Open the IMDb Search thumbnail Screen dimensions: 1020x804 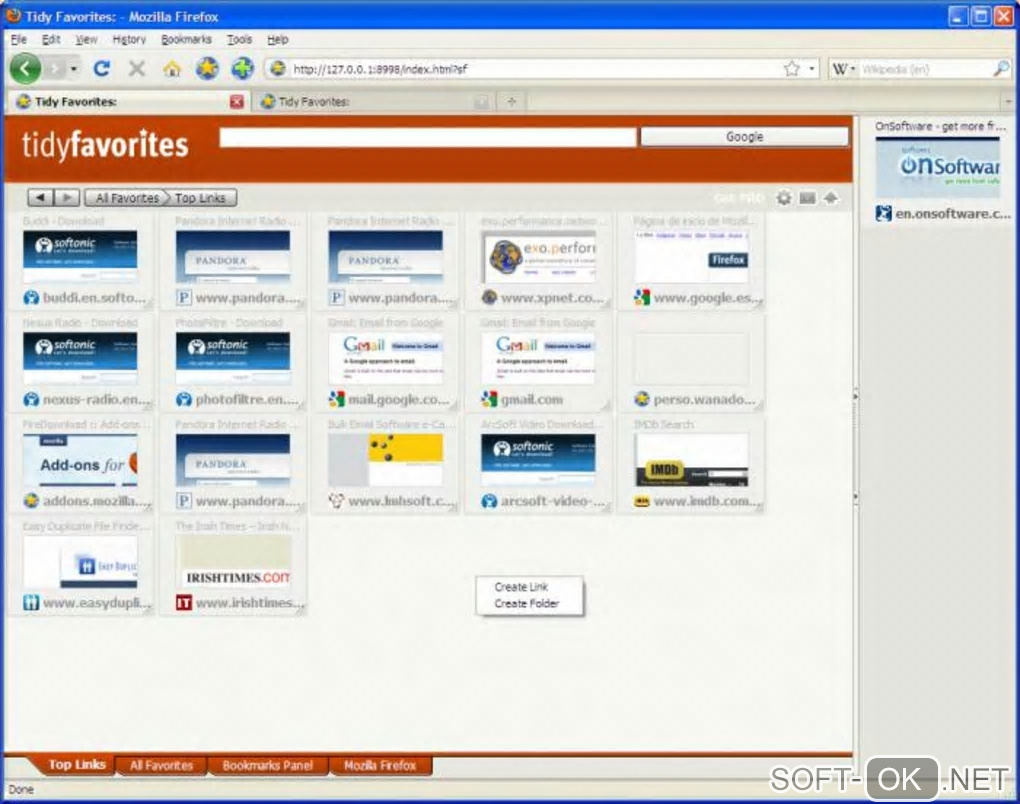[691, 461]
